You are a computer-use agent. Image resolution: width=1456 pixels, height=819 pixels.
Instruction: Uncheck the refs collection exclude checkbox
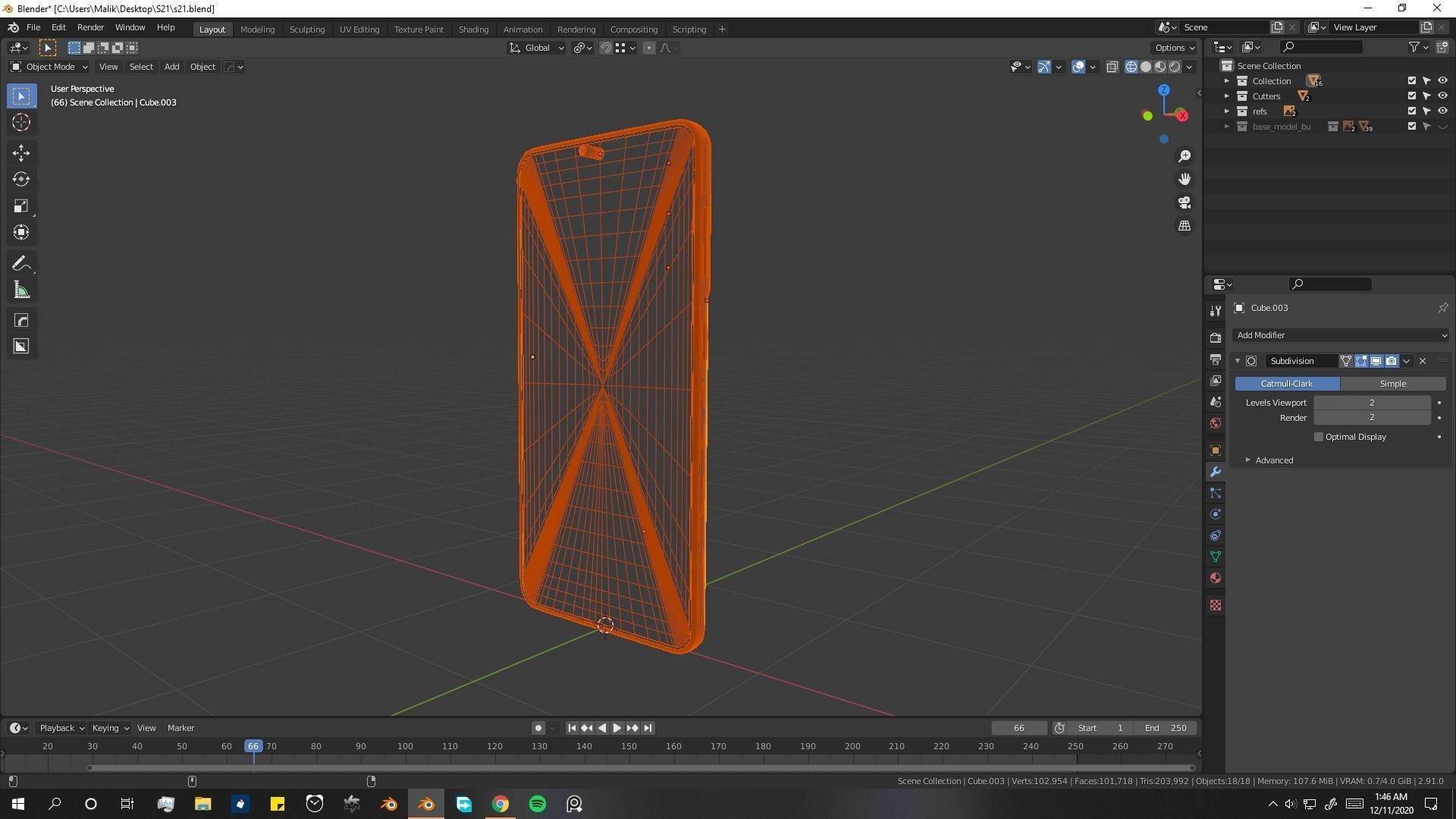tap(1412, 111)
